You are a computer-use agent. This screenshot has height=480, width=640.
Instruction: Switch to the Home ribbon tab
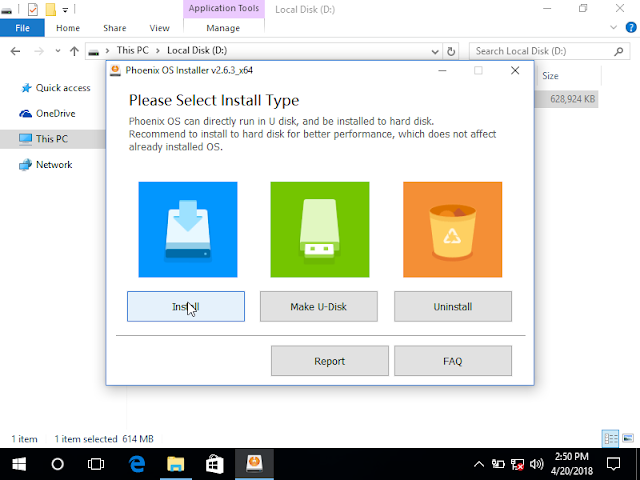[68, 28]
